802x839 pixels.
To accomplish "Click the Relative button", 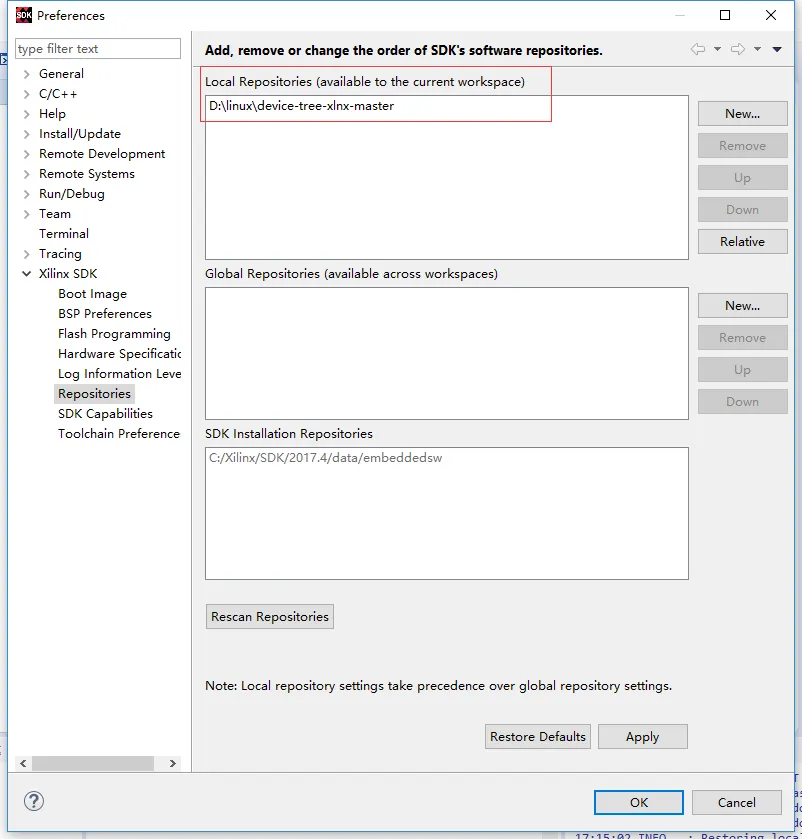I will pos(742,241).
